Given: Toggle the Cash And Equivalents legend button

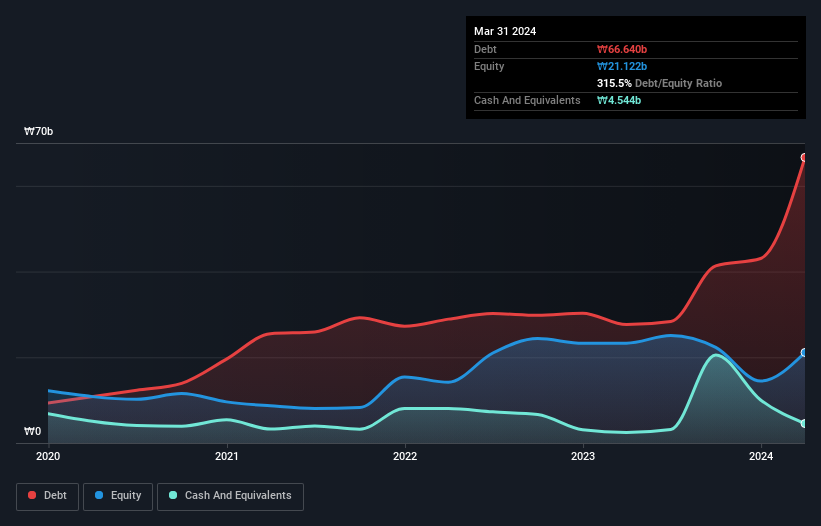Looking at the screenshot, I should tap(230, 496).
